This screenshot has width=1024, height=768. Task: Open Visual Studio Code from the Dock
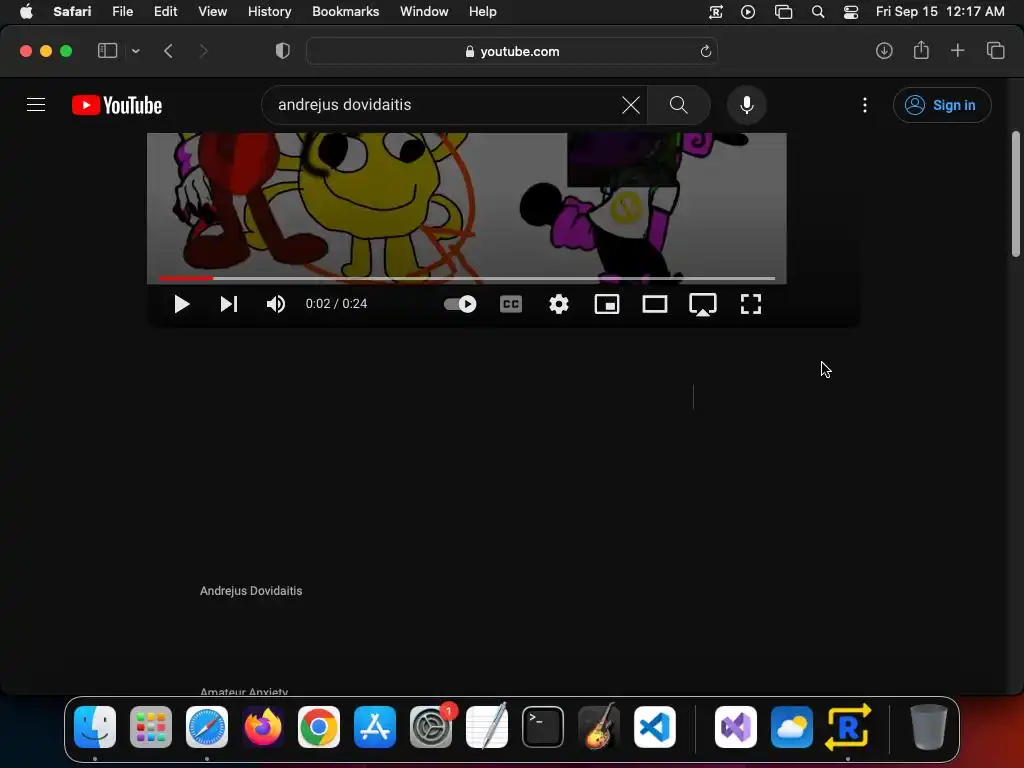[654, 727]
